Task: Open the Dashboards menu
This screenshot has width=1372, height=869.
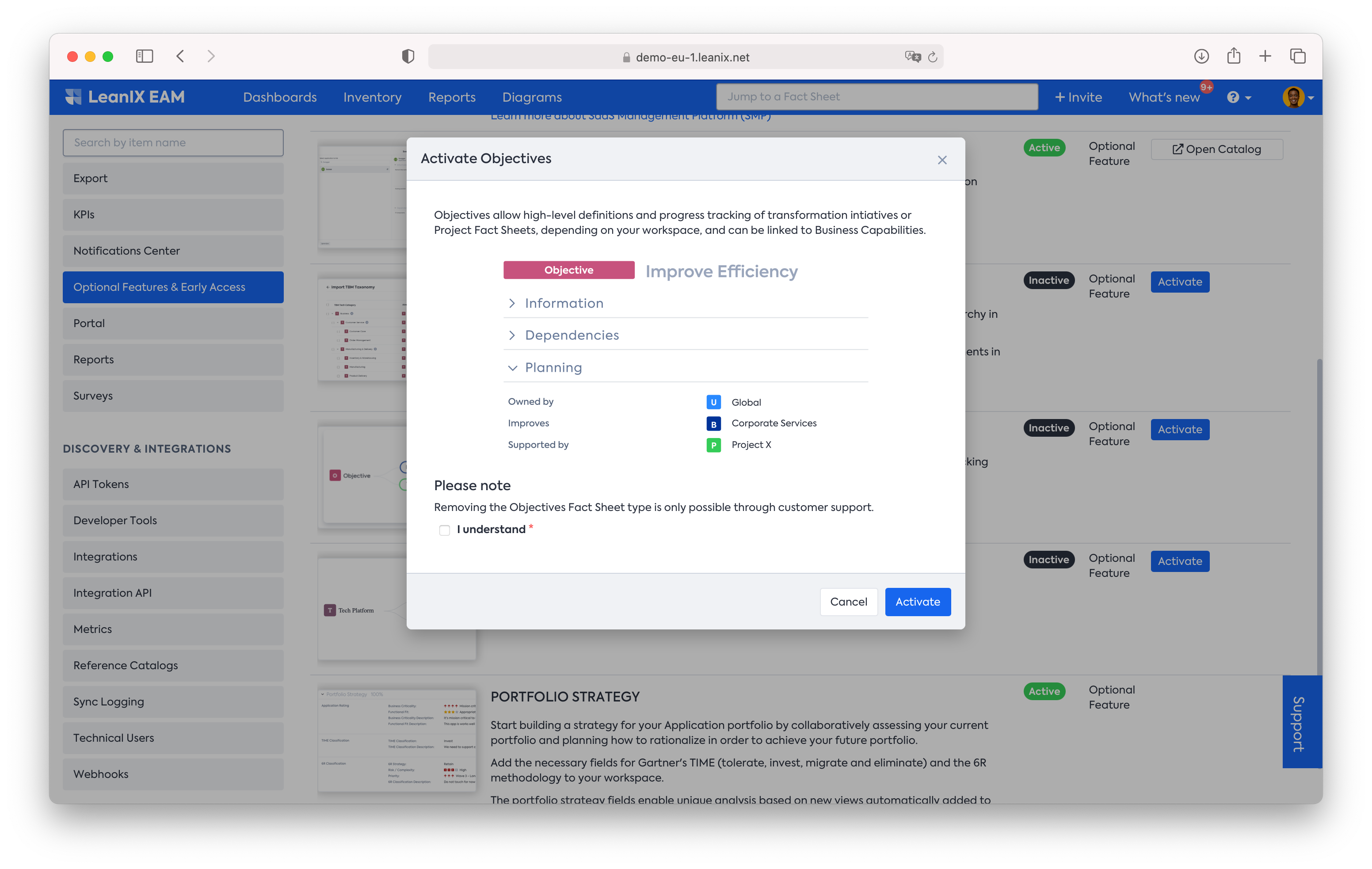Action: click(x=280, y=97)
